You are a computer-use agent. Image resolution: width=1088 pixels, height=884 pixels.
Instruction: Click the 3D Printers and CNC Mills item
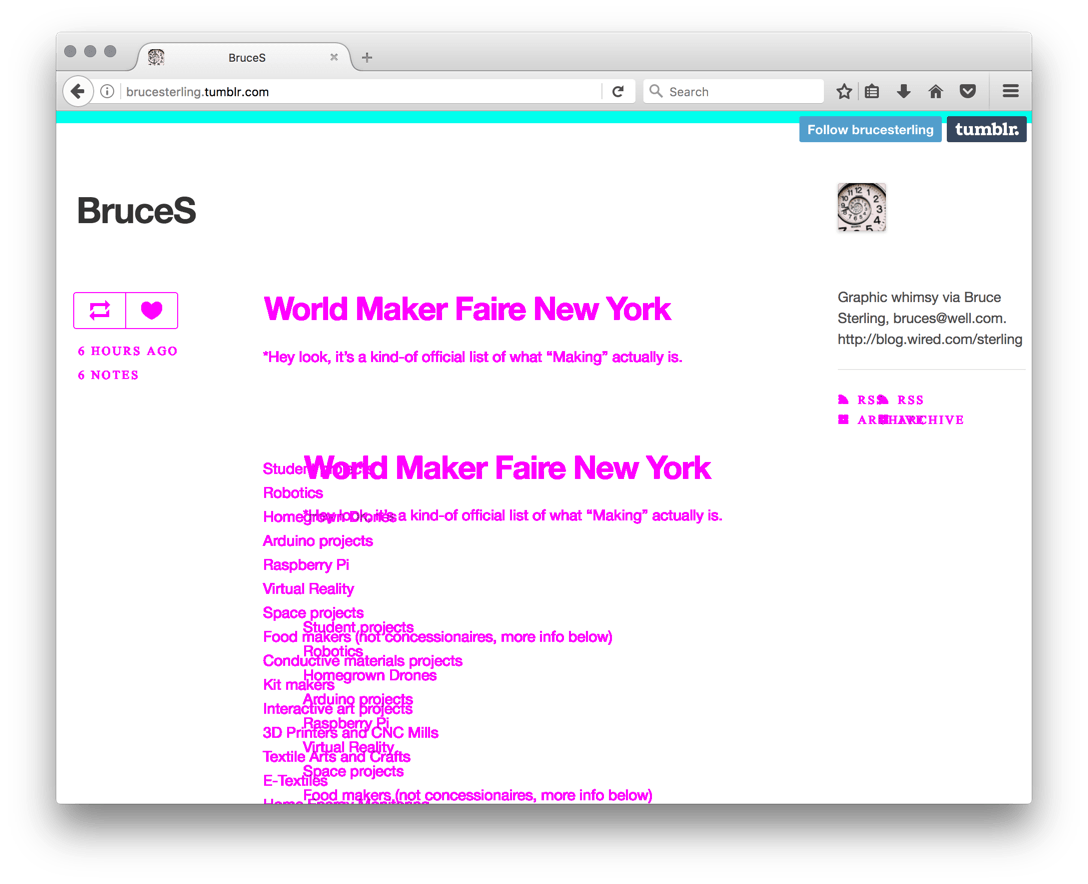(350, 733)
